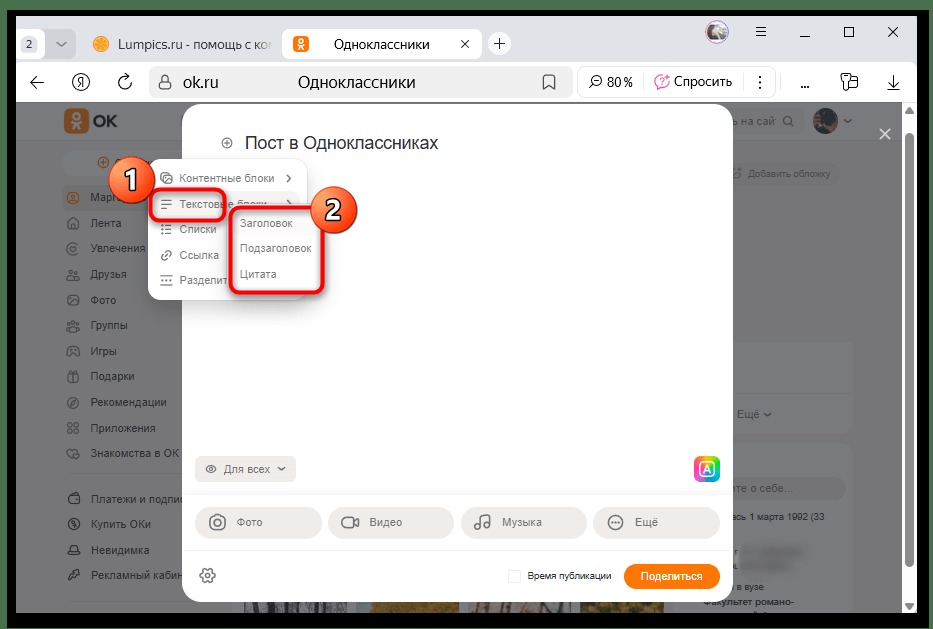
Task: Open the downloads arrow icon
Action: tap(893, 82)
